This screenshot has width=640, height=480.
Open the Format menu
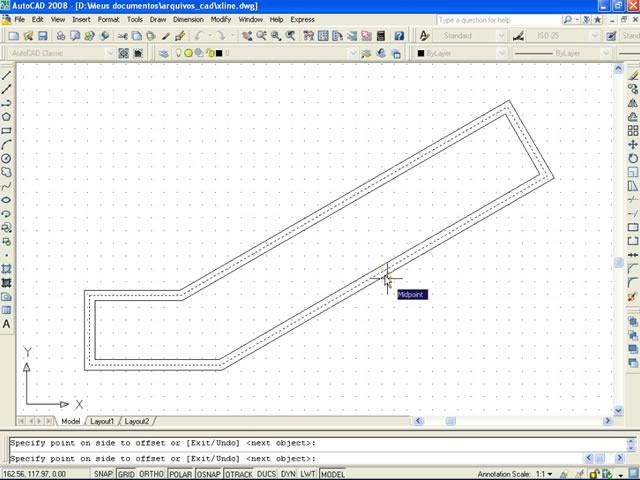pos(108,20)
